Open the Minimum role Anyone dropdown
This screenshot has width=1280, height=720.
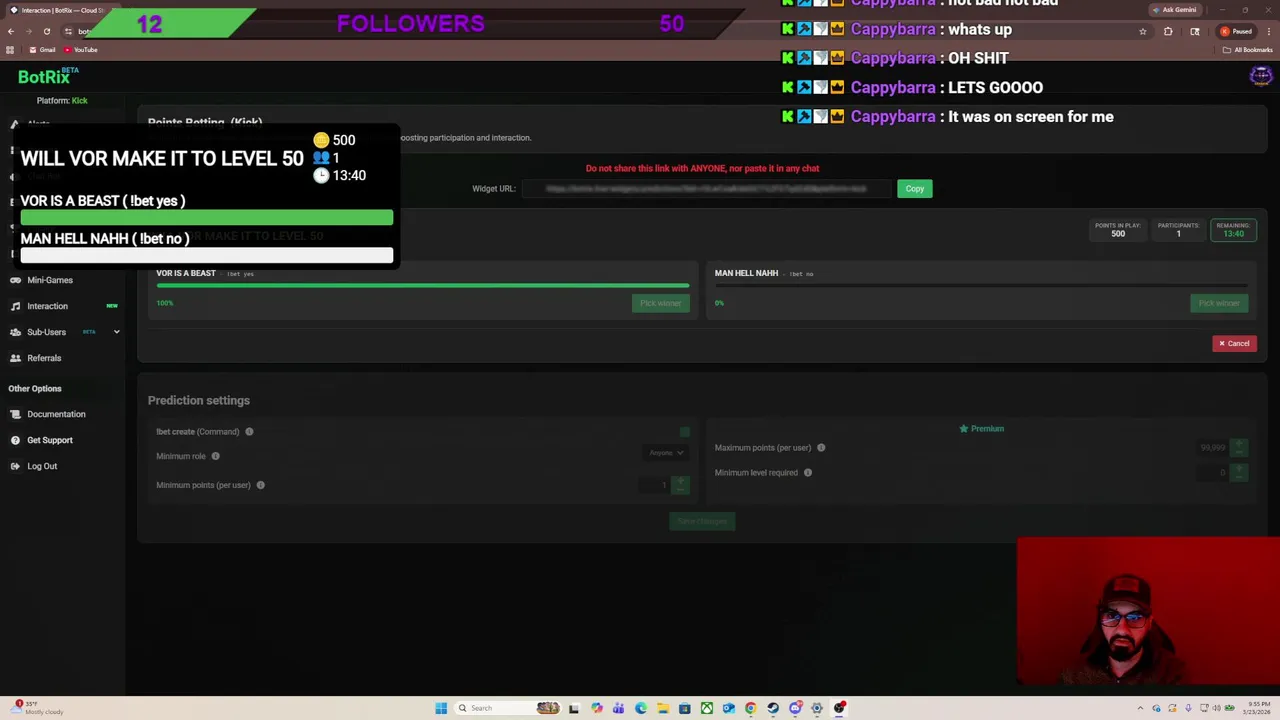(x=667, y=453)
